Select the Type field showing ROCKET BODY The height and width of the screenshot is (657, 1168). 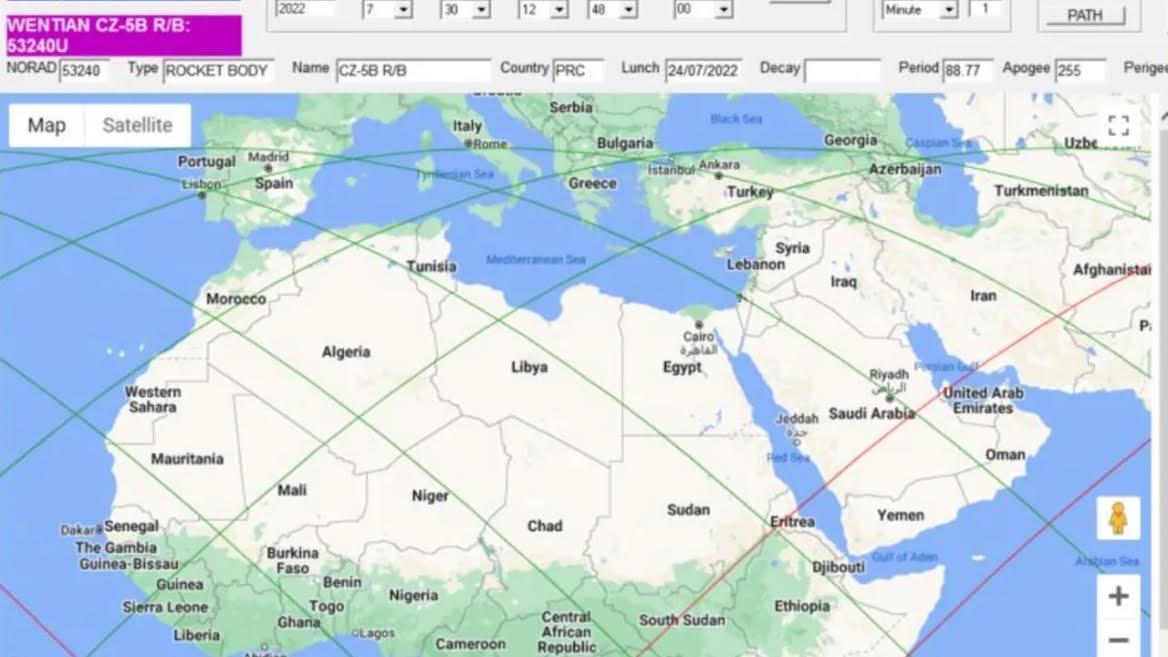click(218, 71)
